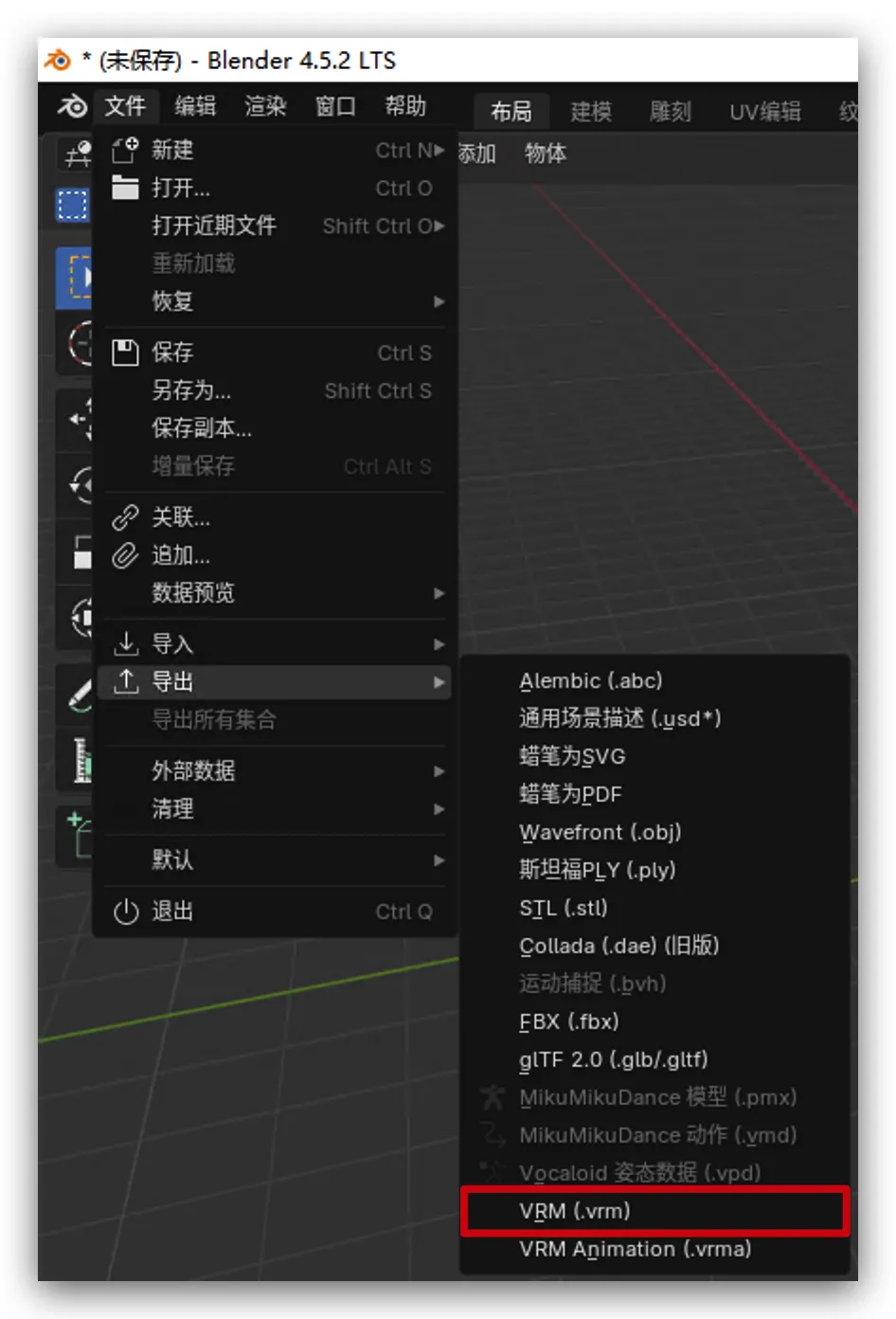The height and width of the screenshot is (1319, 896).
Task: Choose 追加... menu entry
Action: click(x=275, y=556)
